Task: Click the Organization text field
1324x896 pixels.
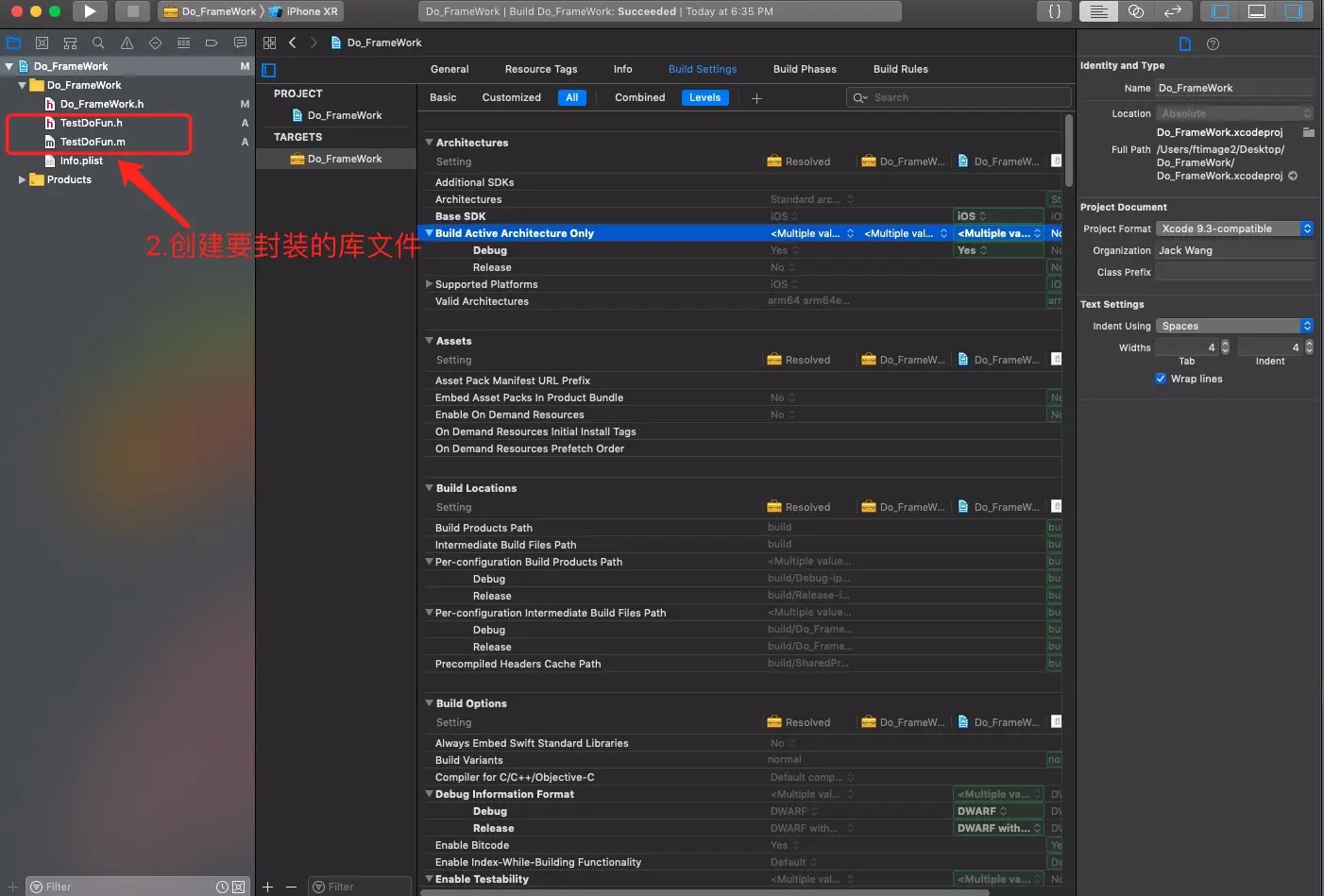Action: pos(1234,250)
